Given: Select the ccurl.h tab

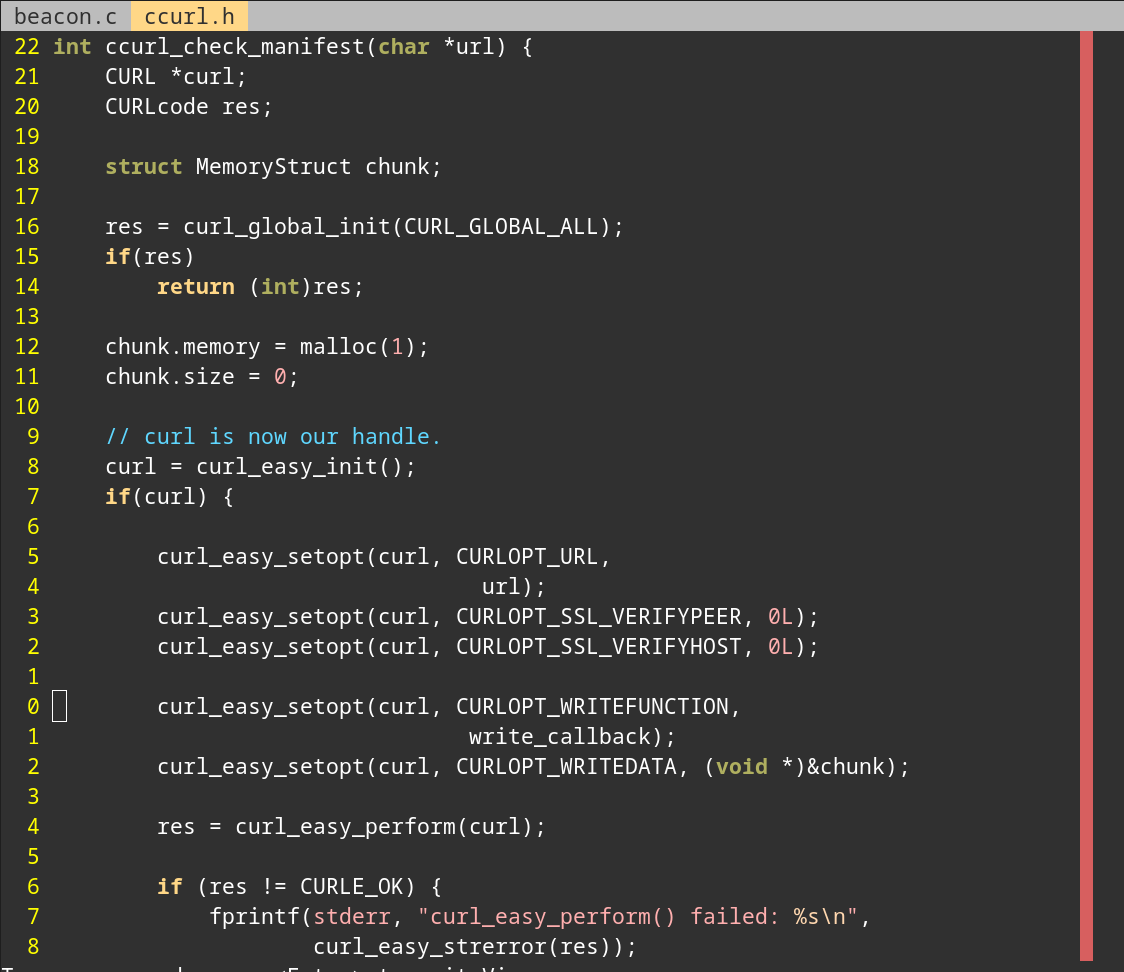Looking at the screenshot, I should [189, 16].
